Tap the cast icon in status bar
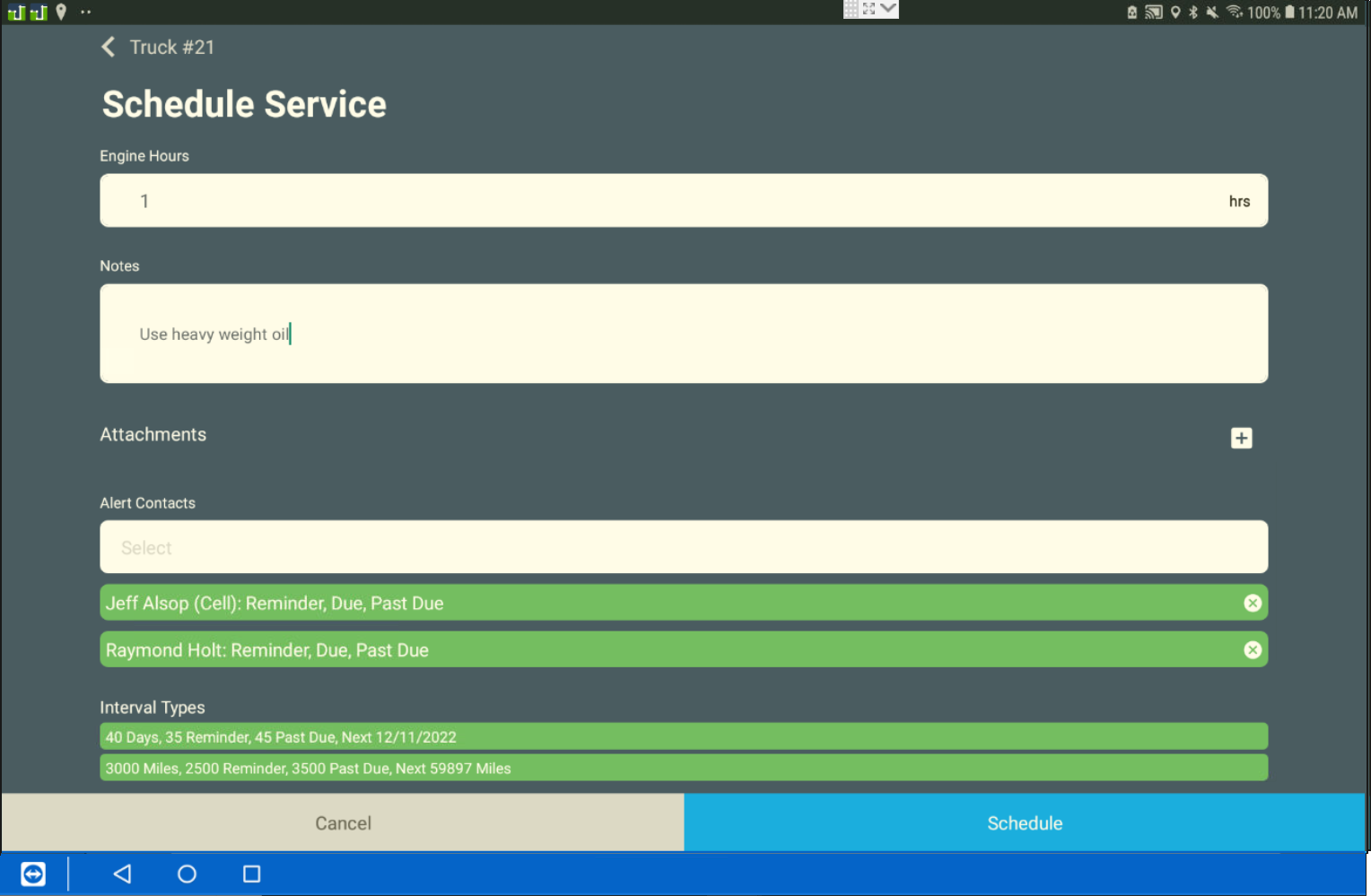 (1154, 13)
